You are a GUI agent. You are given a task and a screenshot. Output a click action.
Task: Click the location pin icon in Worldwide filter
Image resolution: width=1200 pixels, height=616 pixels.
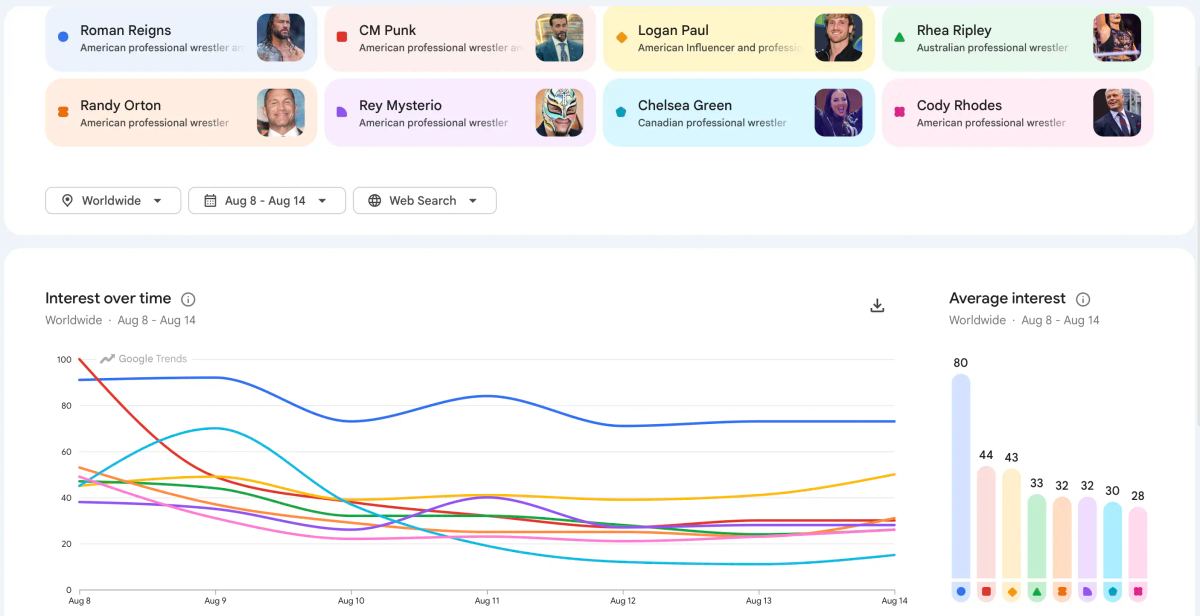click(67, 200)
